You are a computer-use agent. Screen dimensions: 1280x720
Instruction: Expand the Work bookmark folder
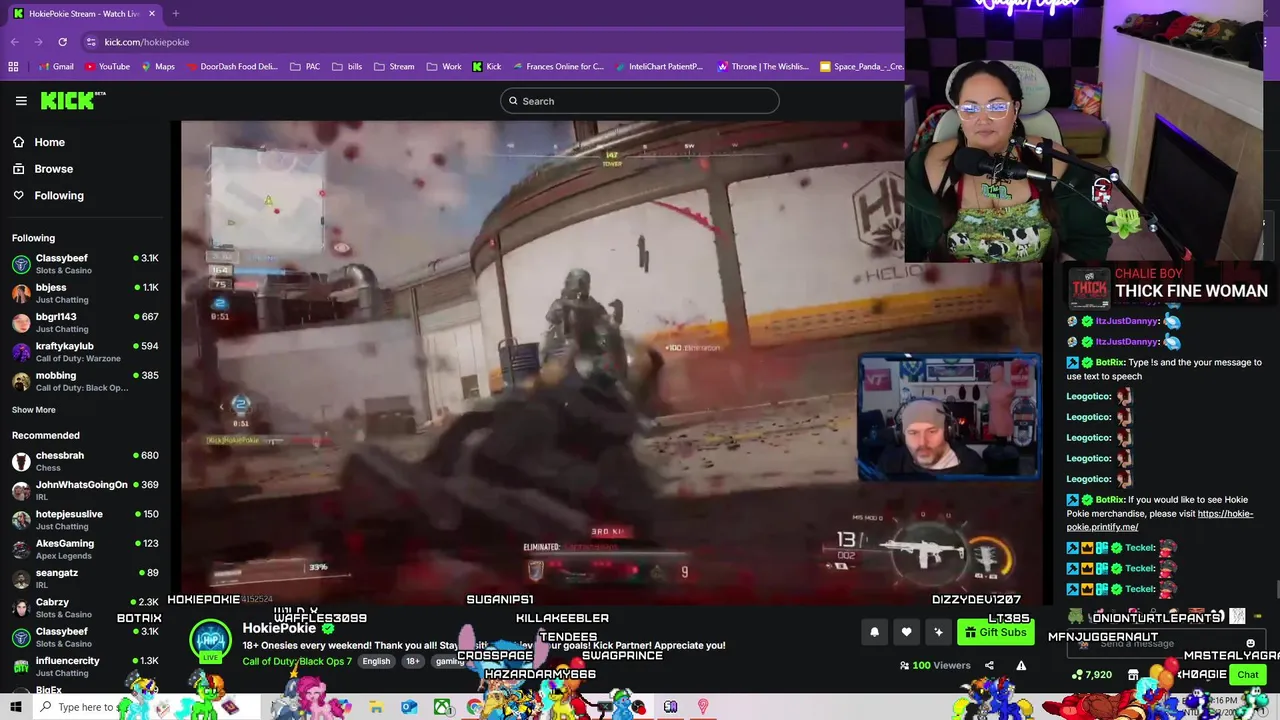[444, 67]
